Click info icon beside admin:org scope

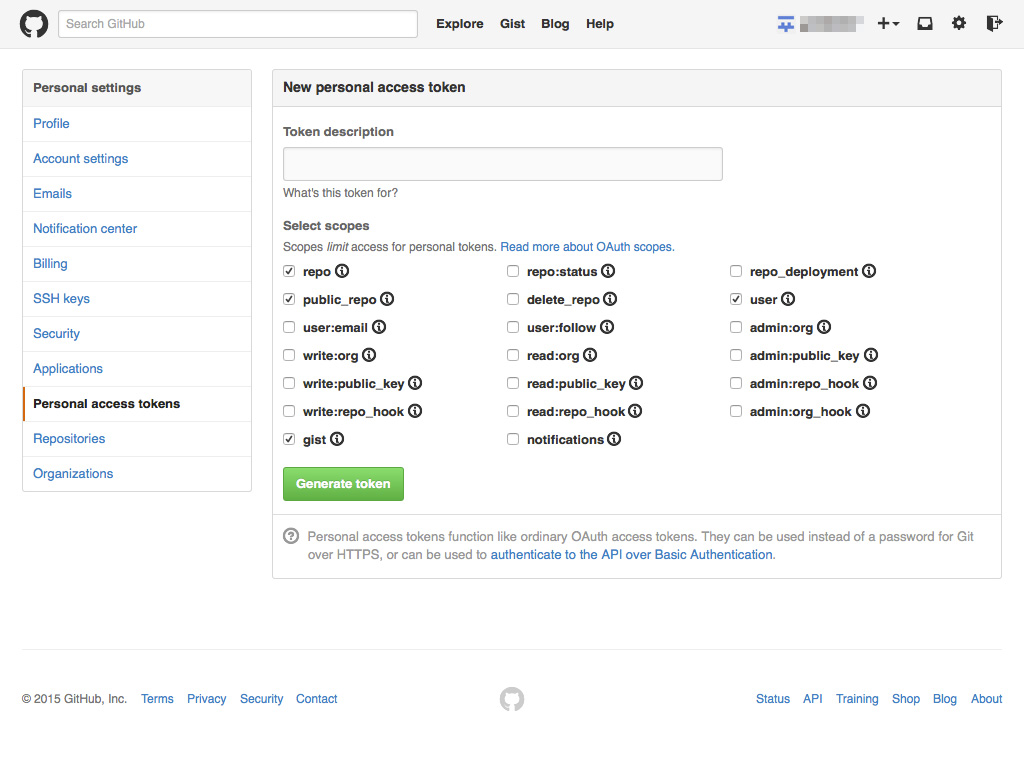click(x=824, y=327)
